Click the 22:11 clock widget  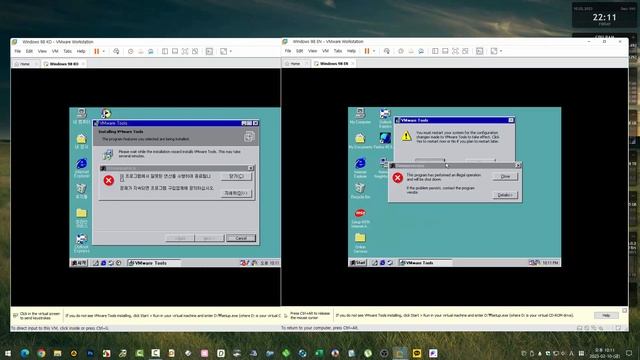point(604,17)
